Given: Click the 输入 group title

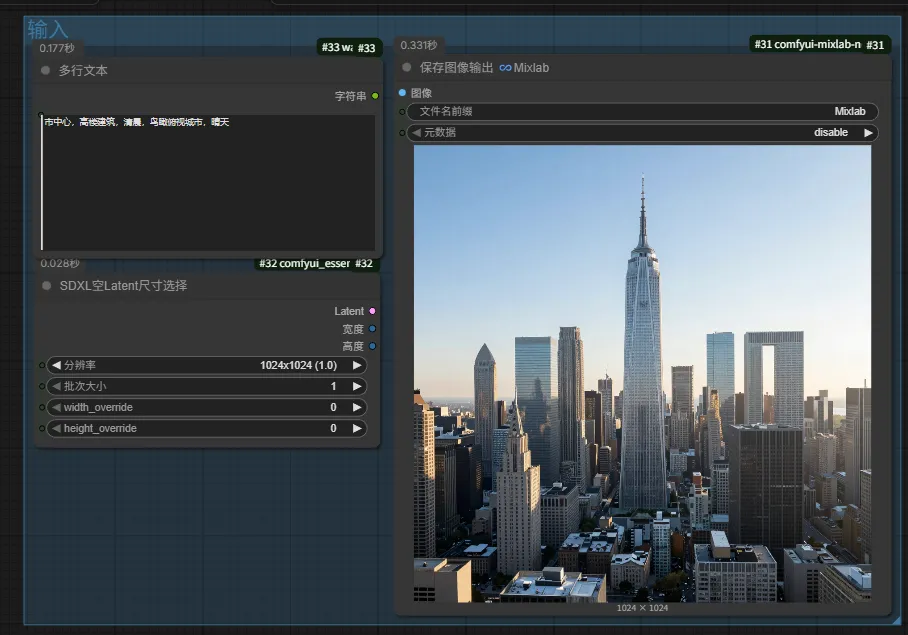Looking at the screenshot, I should [47, 29].
